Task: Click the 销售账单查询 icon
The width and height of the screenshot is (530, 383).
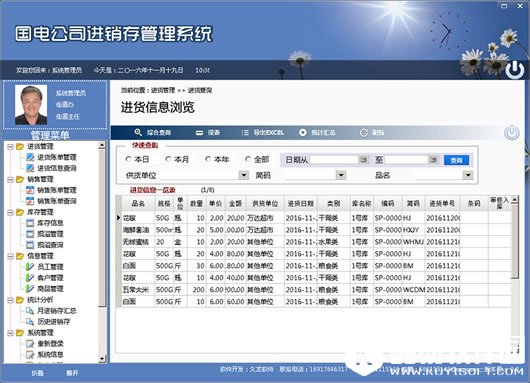Action: (x=30, y=201)
